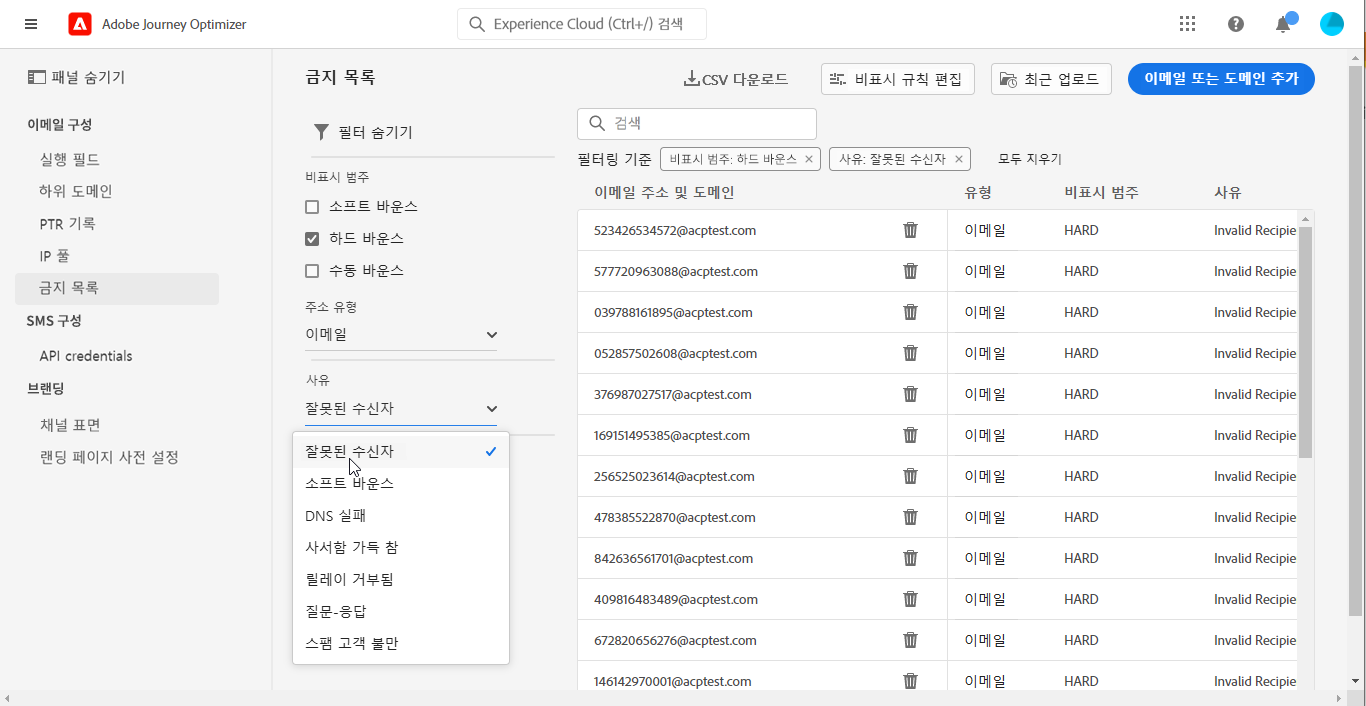Select 잘못된 수신자 in the reason list
Image resolution: width=1366 pixels, height=706 pixels.
401,452
